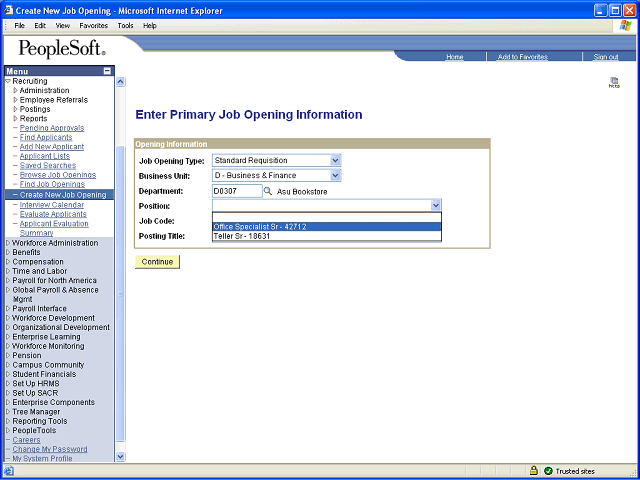Screen dimensions: 640x480
Task: Collapse the Menu panel with the minus icon
Action: 107,71
